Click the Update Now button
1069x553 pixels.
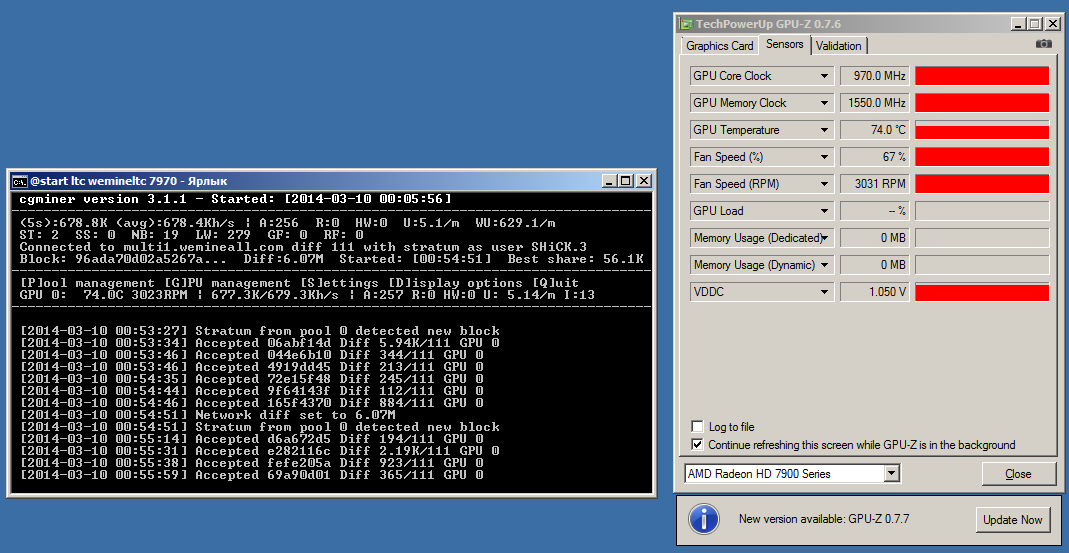click(x=1012, y=520)
